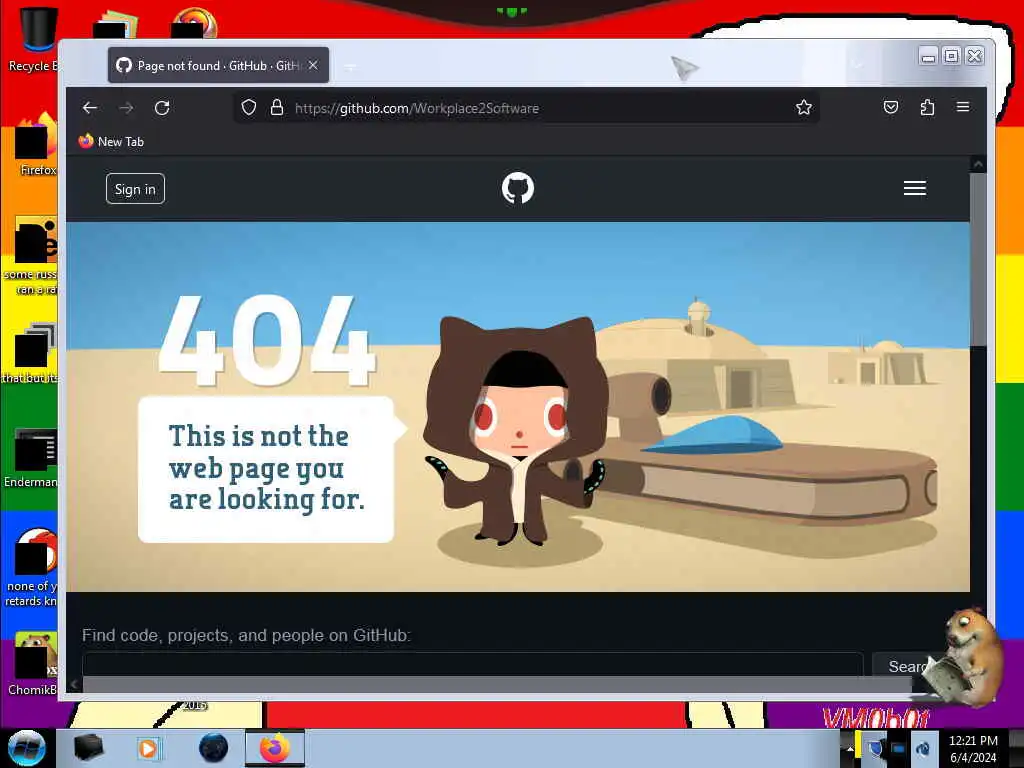Viewport: 1024px width, 768px height.
Task: Select the Enderman desktop icon
Action: point(31,458)
